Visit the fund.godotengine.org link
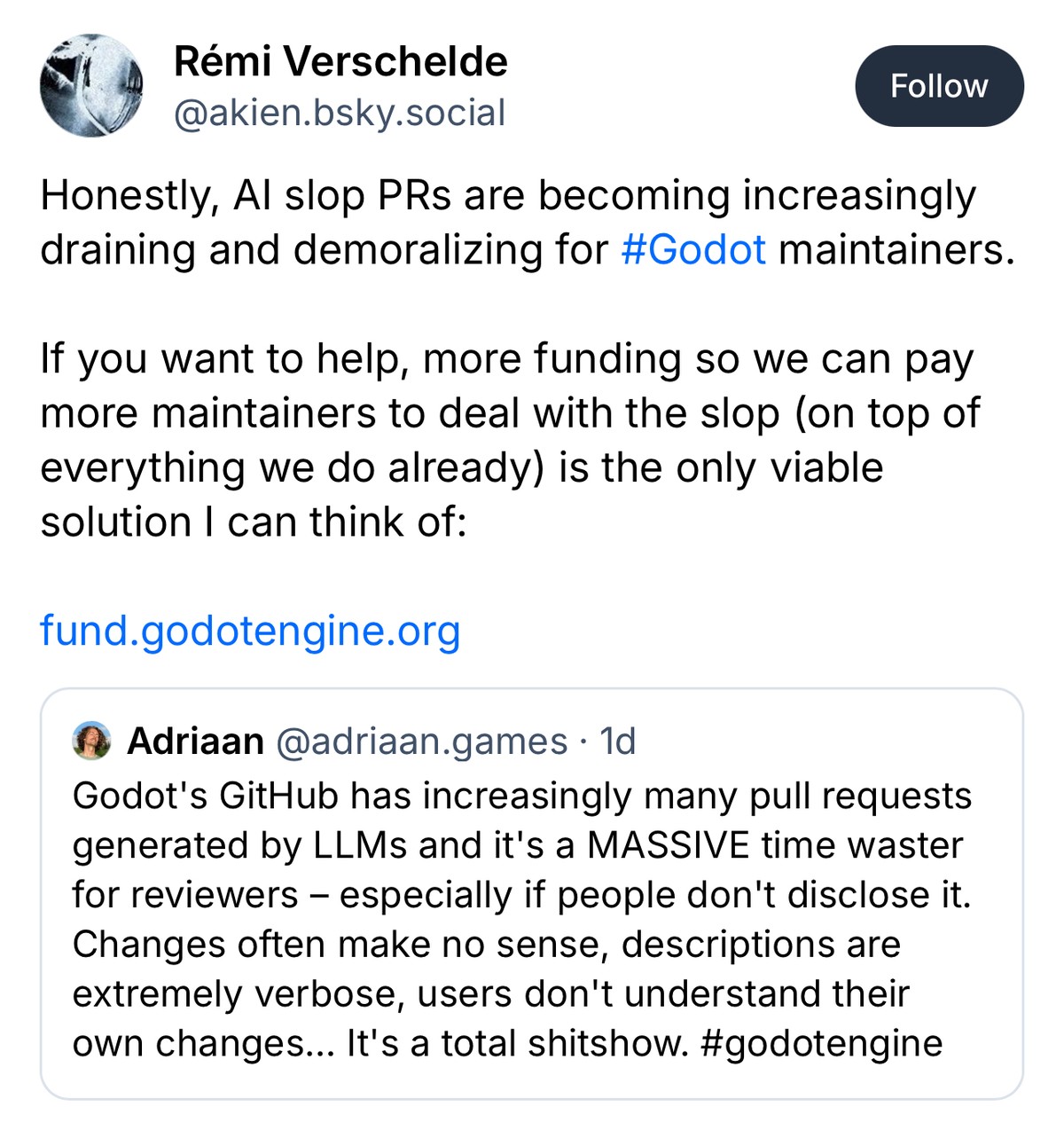The height and width of the screenshot is (1130, 1064). click(x=250, y=631)
